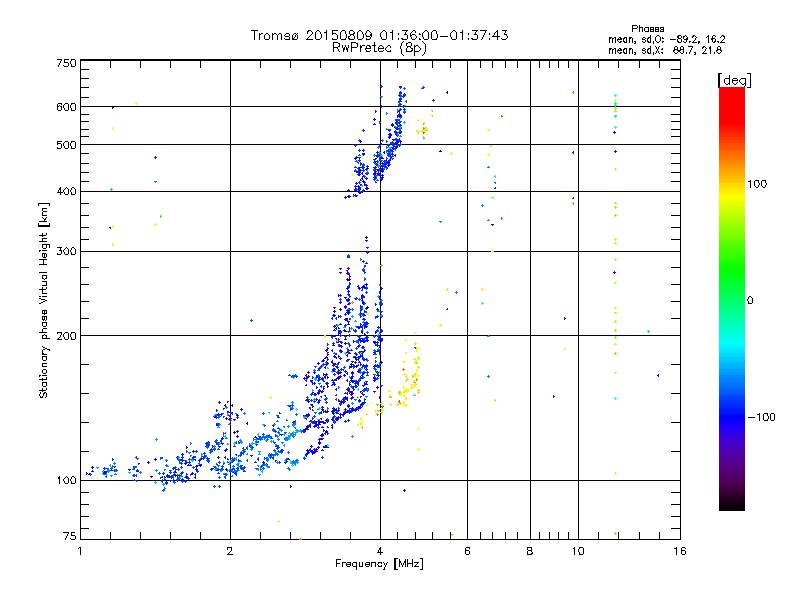Viewport: 800px width, 600px height.
Task: Click the 'Phases' header text
Action: click(x=647, y=29)
